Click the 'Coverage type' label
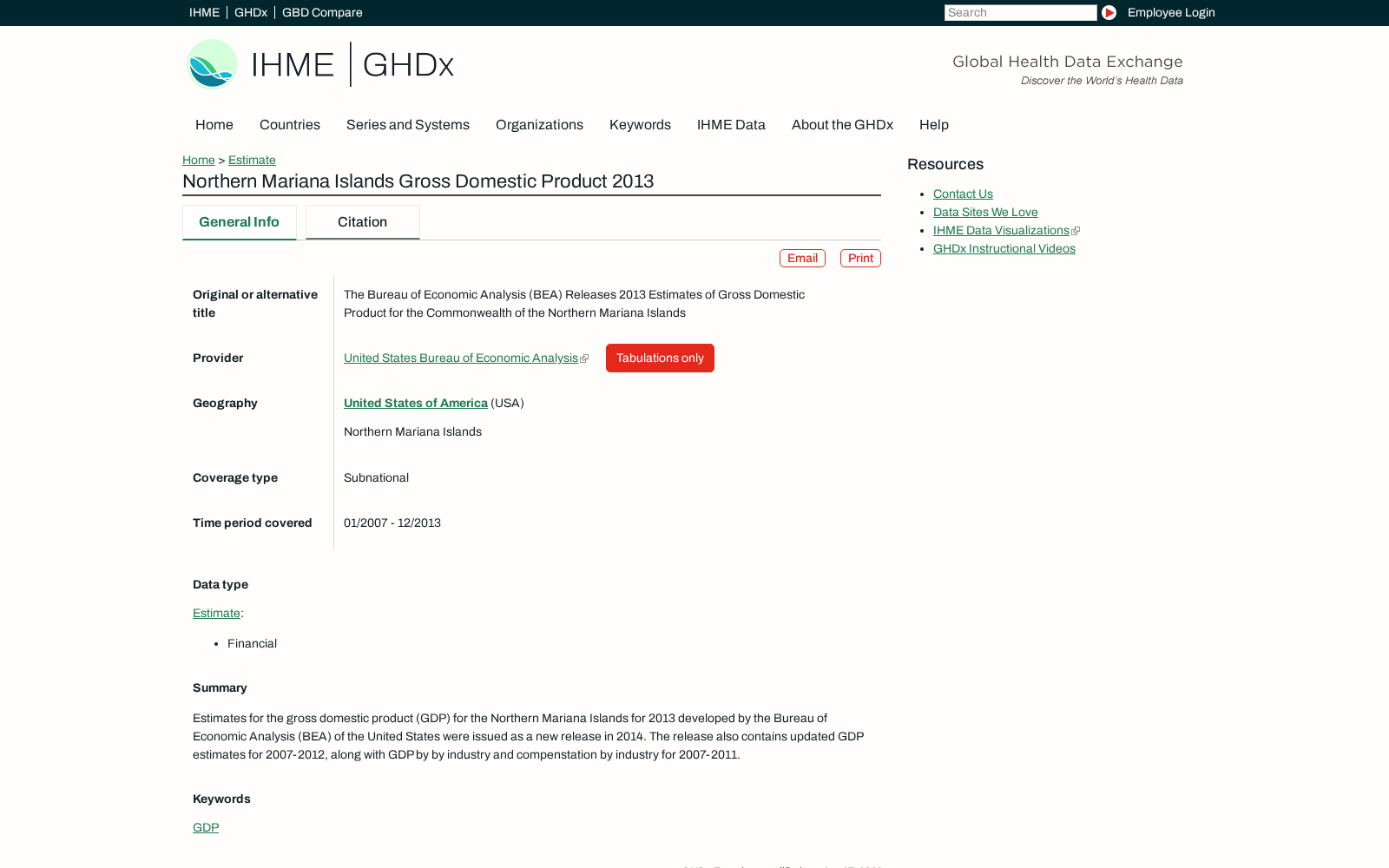 pos(235,477)
